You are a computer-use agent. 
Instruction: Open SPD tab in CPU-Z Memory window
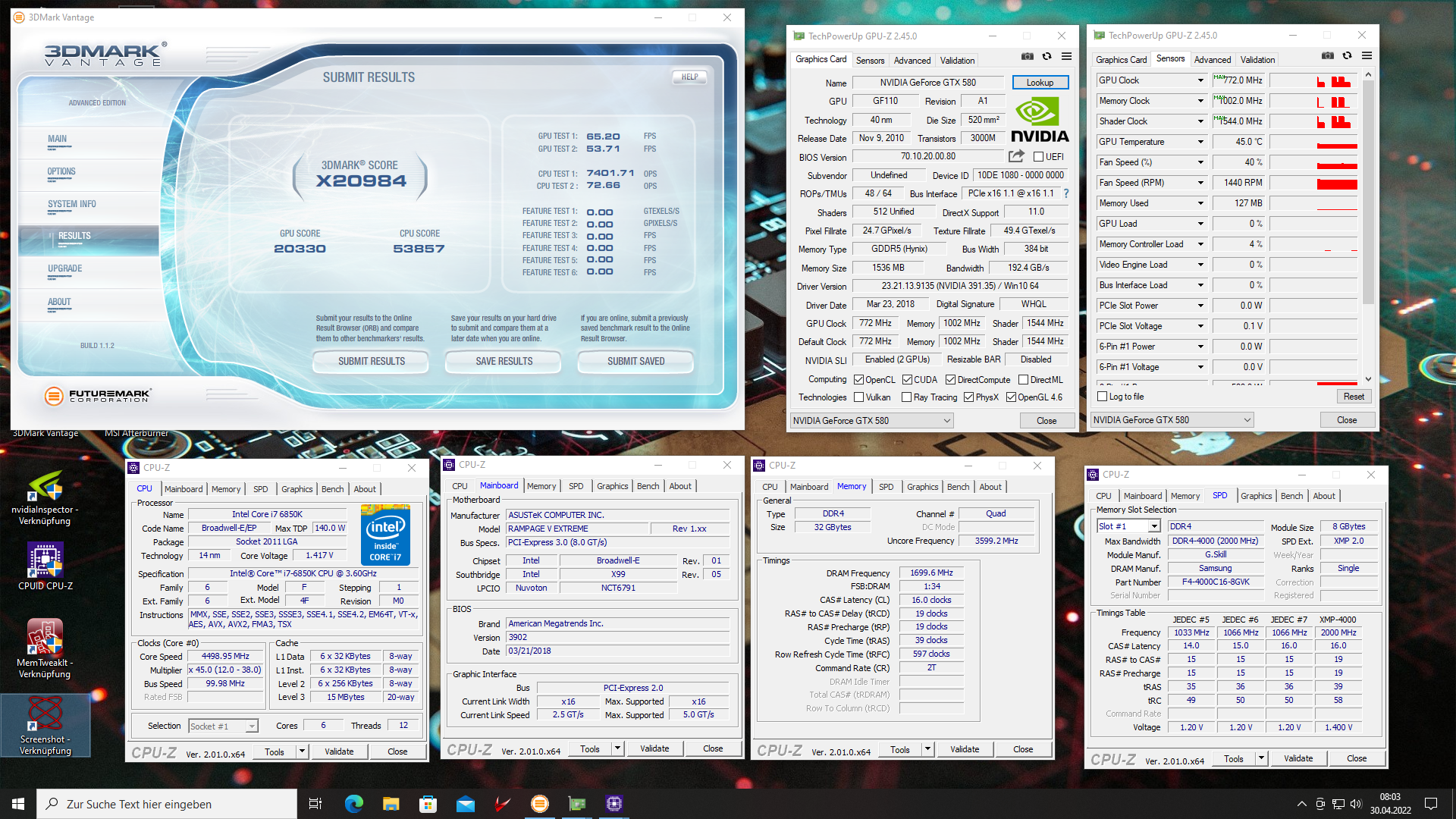[x=886, y=487]
